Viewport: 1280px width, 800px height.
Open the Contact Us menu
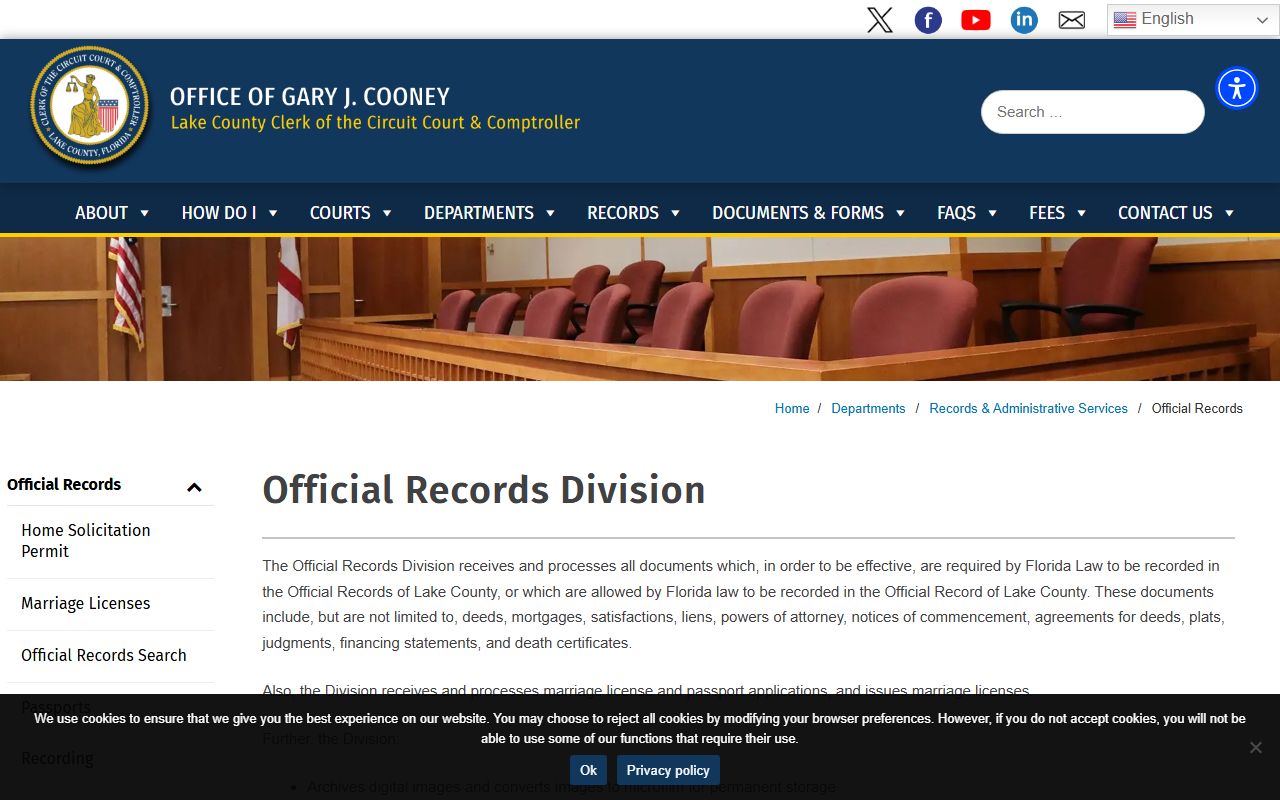point(1177,213)
